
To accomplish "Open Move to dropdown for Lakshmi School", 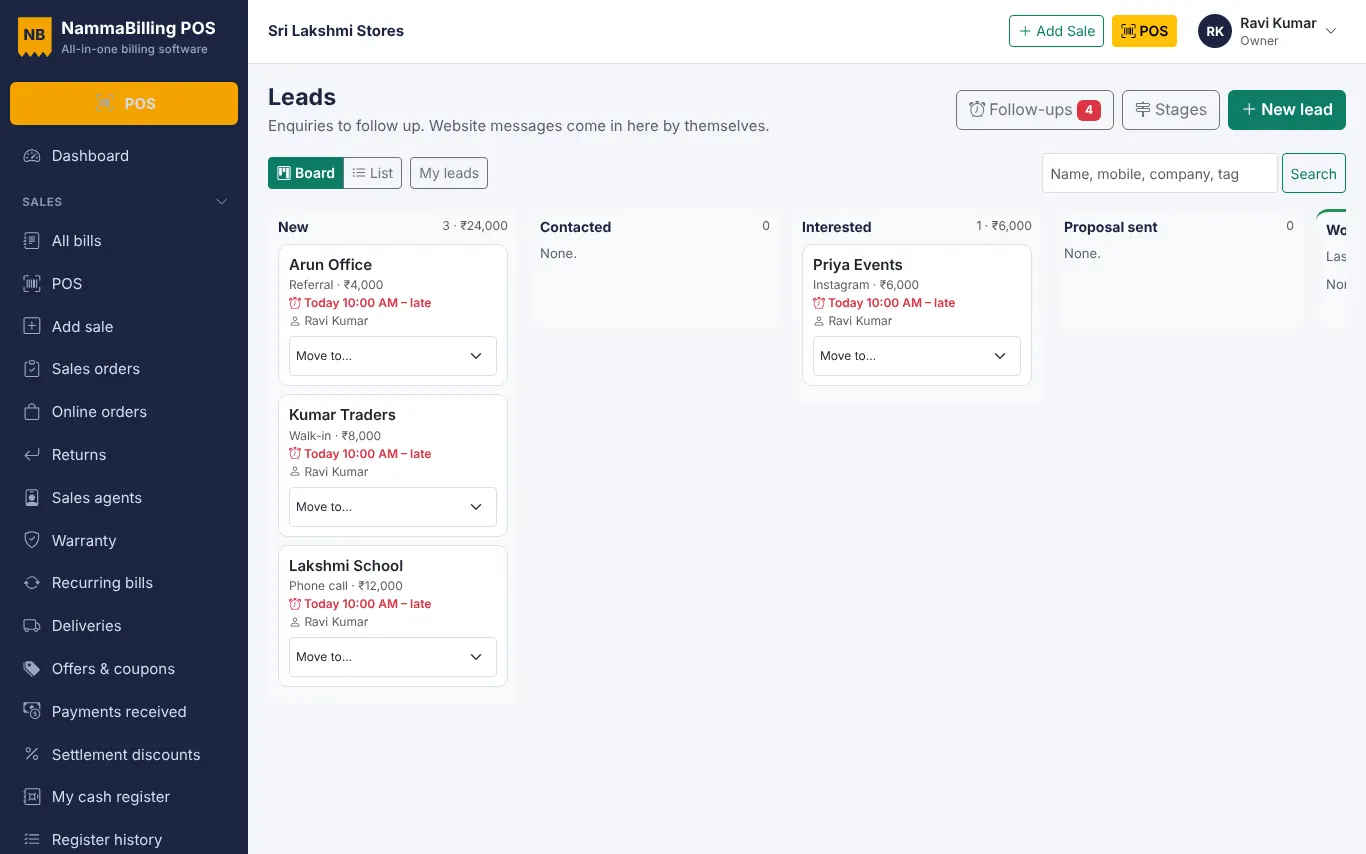I will click(x=393, y=657).
